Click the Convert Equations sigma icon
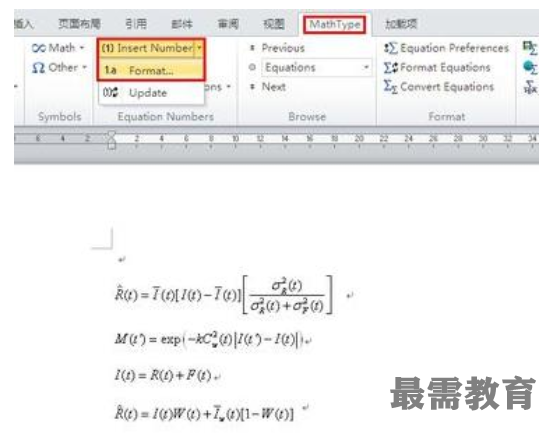 coord(391,87)
